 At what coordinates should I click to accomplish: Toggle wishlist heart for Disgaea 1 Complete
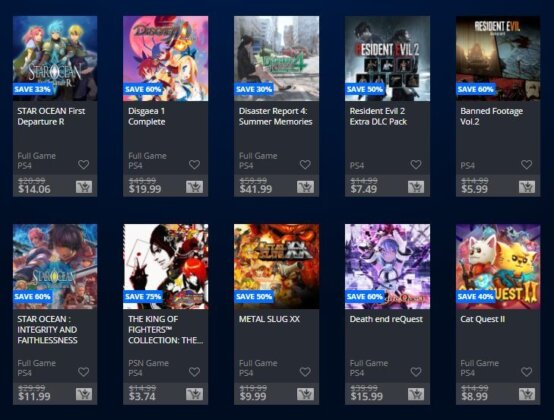click(194, 164)
